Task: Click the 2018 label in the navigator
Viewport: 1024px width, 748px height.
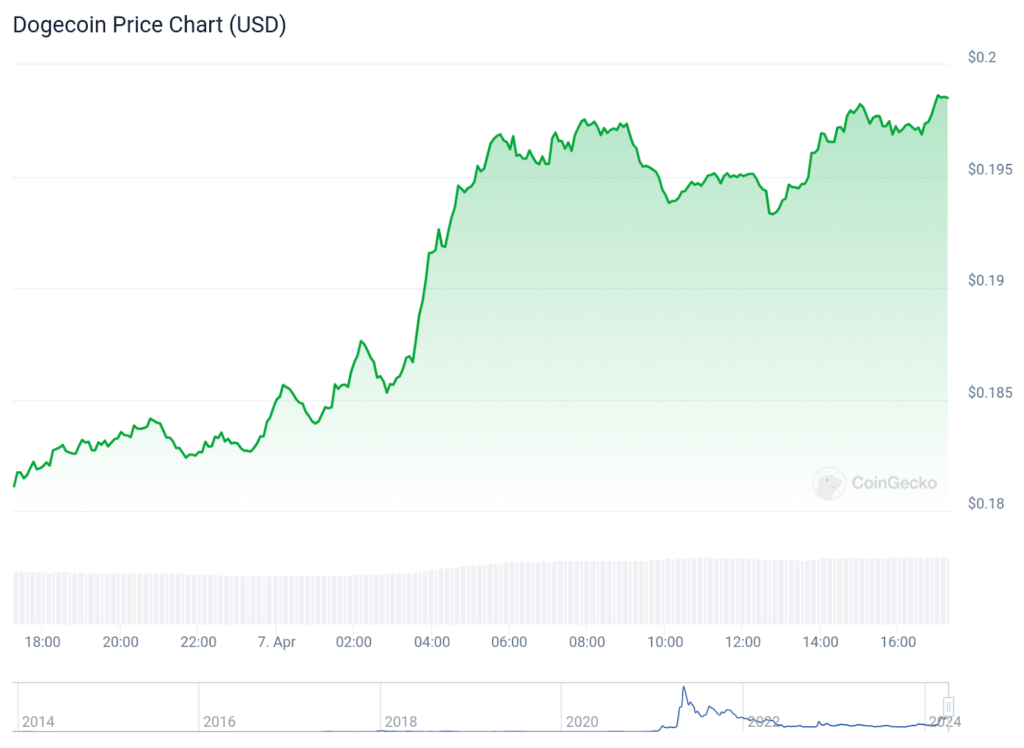Action: click(x=400, y=721)
